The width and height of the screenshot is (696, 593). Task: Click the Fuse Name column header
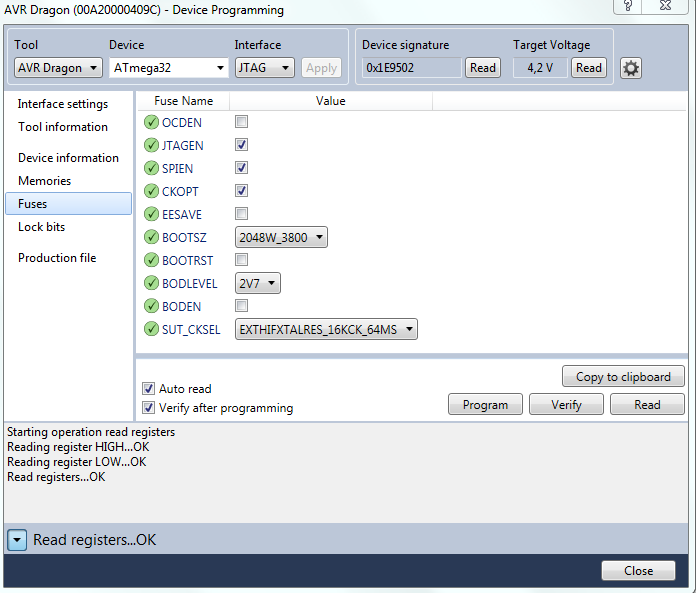[183, 101]
